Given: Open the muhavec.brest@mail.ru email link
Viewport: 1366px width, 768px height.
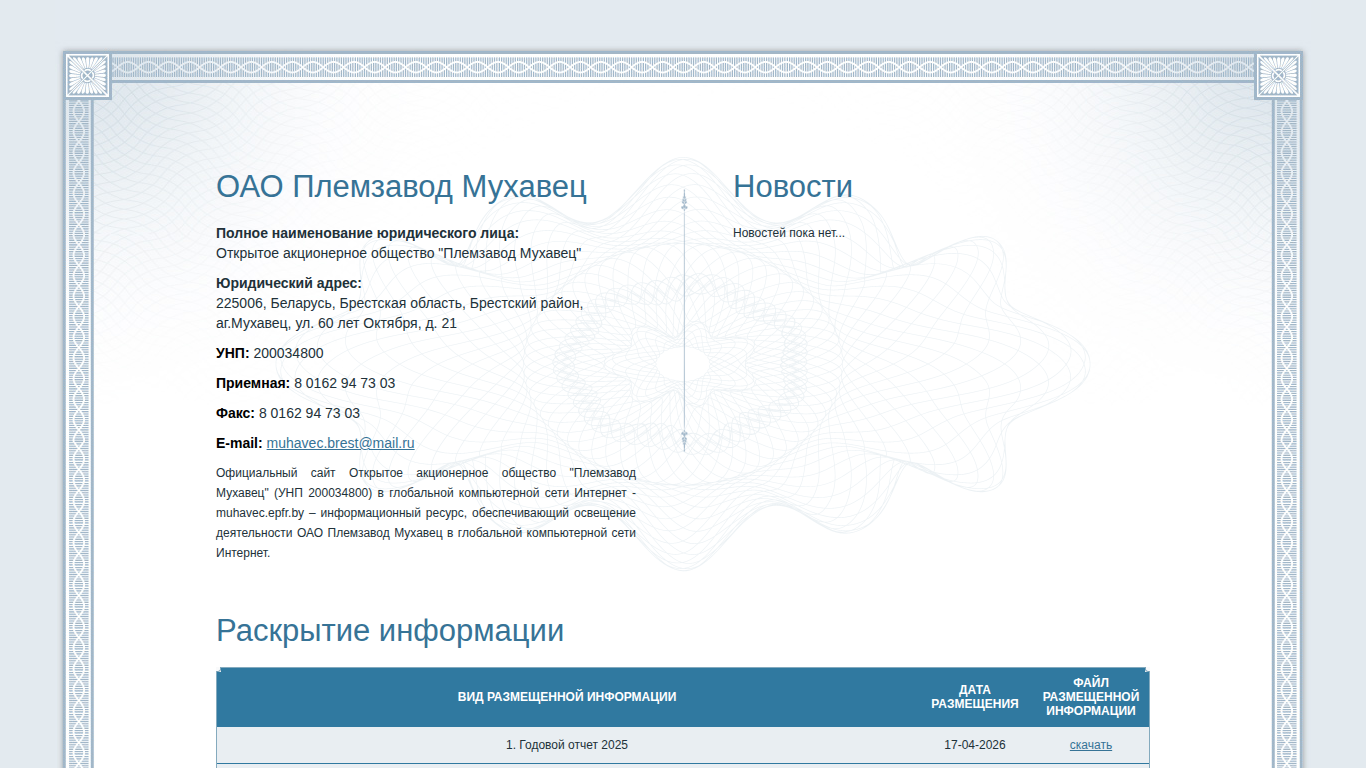Looking at the screenshot, I should [340, 443].
